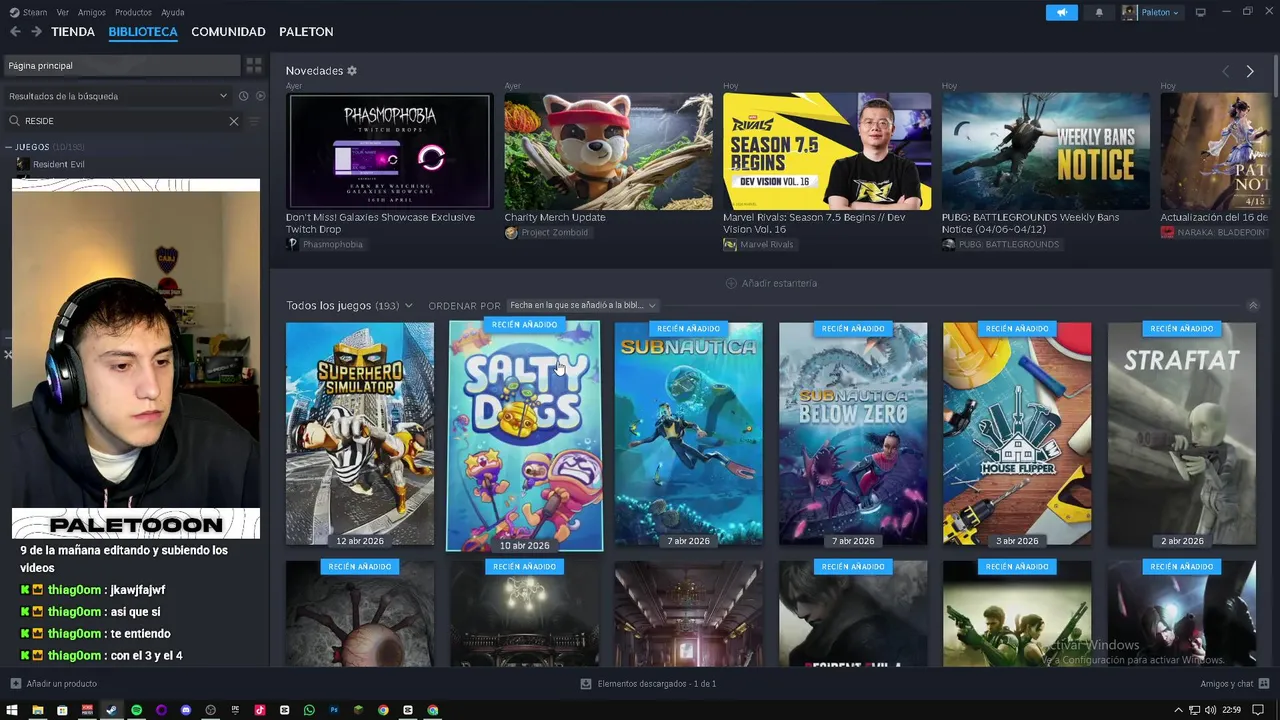Open WhatsApp from the taskbar

tap(309, 710)
